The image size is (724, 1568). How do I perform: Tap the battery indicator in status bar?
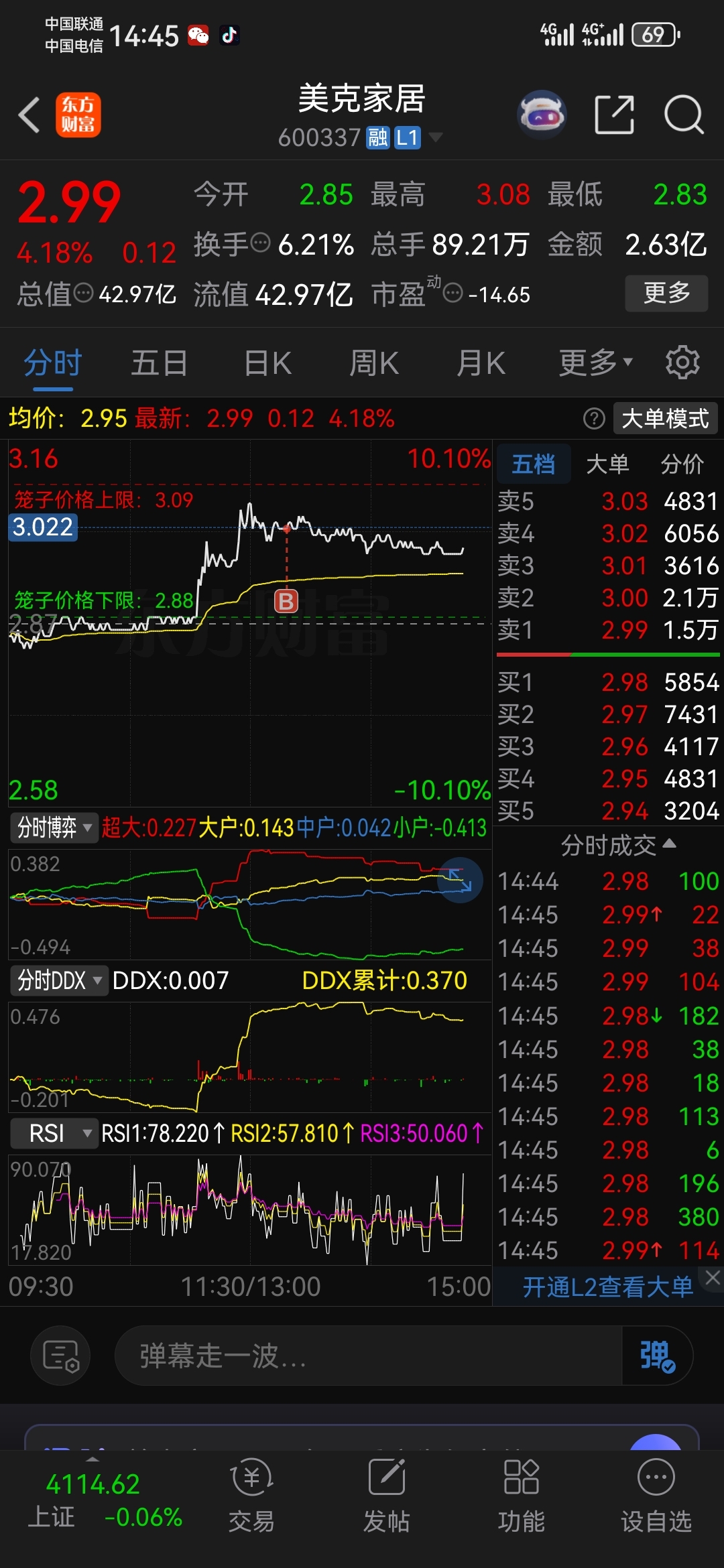coord(656,34)
